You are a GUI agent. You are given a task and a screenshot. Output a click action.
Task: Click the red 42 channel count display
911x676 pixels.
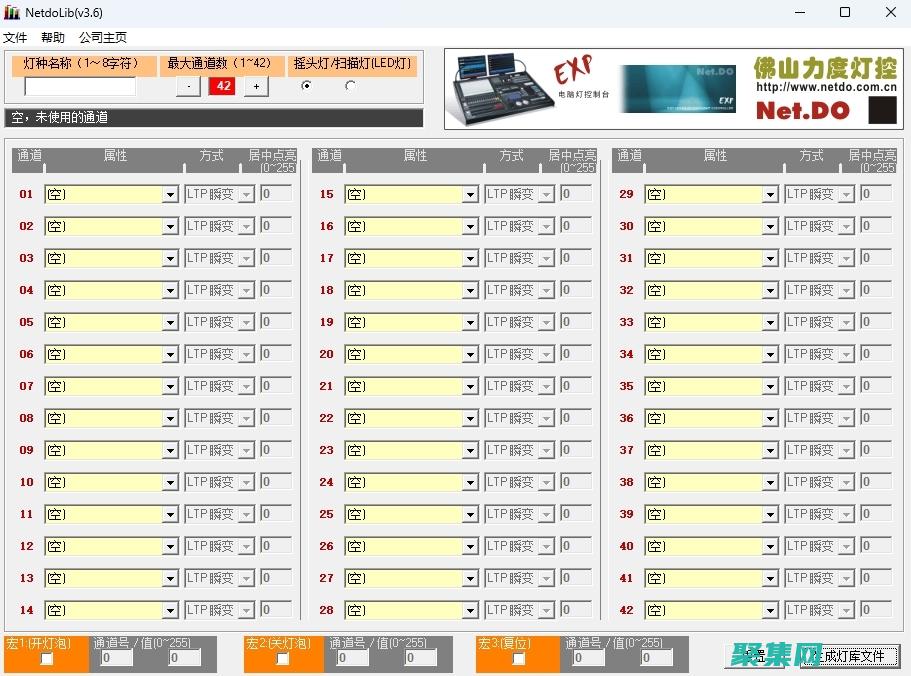pyautogui.click(x=223, y=86)
